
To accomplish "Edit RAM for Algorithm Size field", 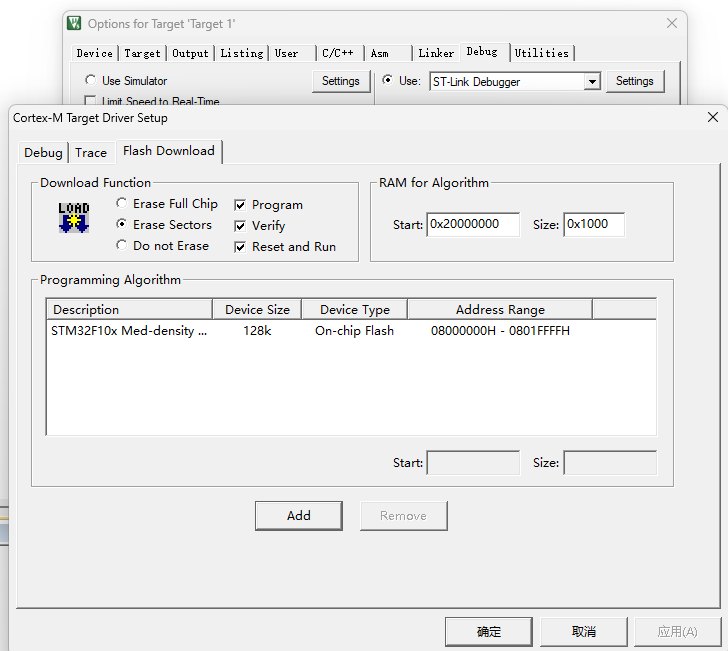I will coord(594,225).
